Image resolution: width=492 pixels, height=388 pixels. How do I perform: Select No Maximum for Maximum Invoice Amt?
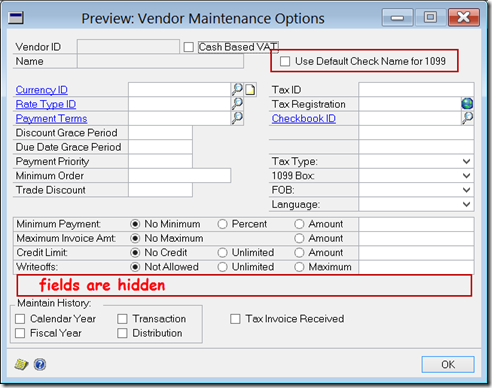coord(135,238)
